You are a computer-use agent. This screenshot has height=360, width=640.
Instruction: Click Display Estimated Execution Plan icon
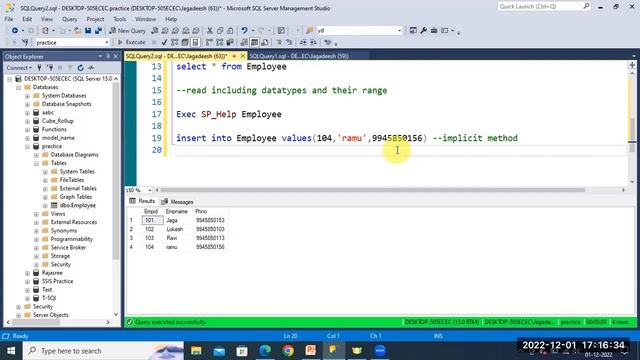[175, 42]
